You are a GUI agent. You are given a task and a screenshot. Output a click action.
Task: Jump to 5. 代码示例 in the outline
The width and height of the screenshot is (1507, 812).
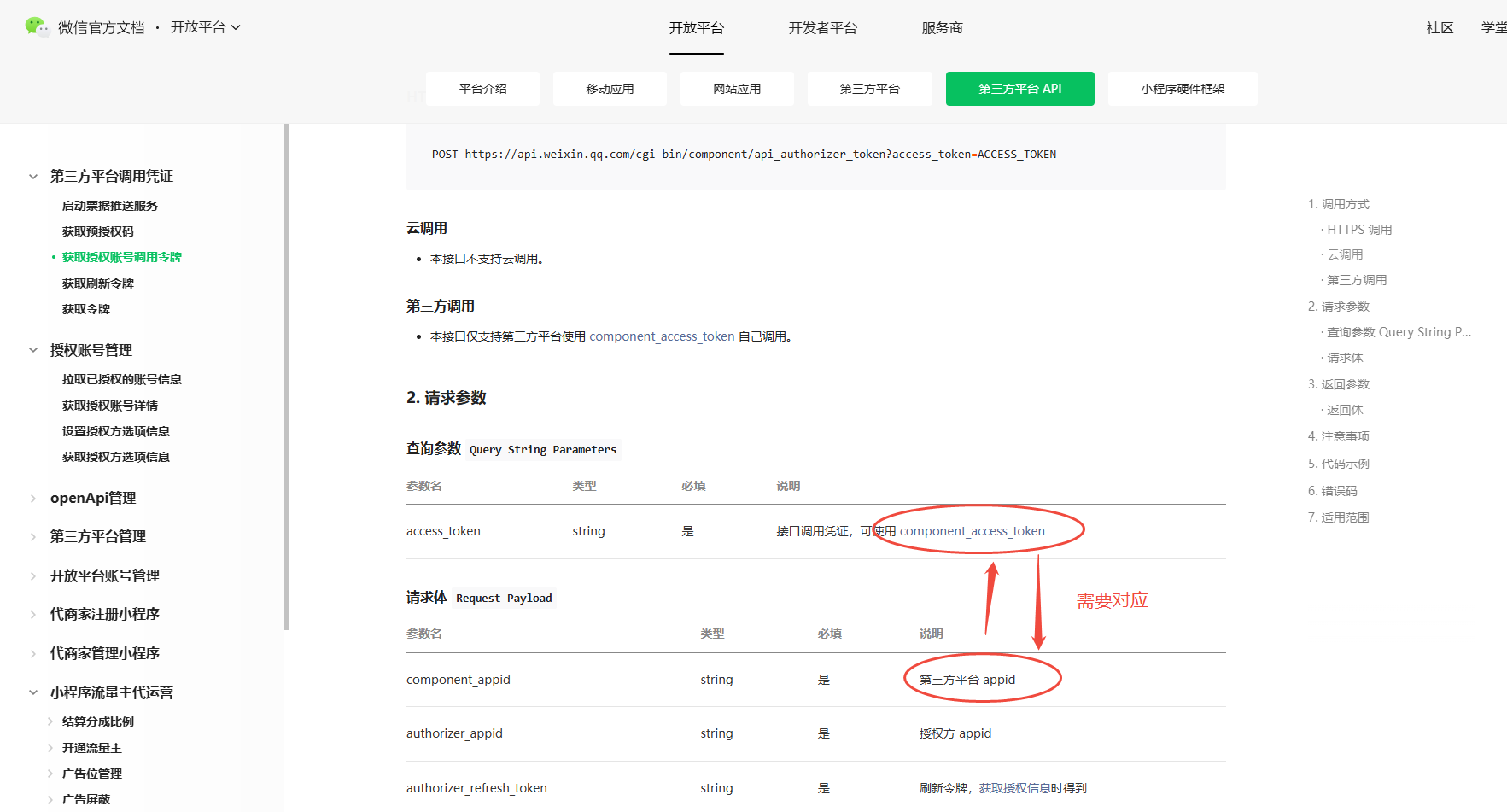point(1339,464)
